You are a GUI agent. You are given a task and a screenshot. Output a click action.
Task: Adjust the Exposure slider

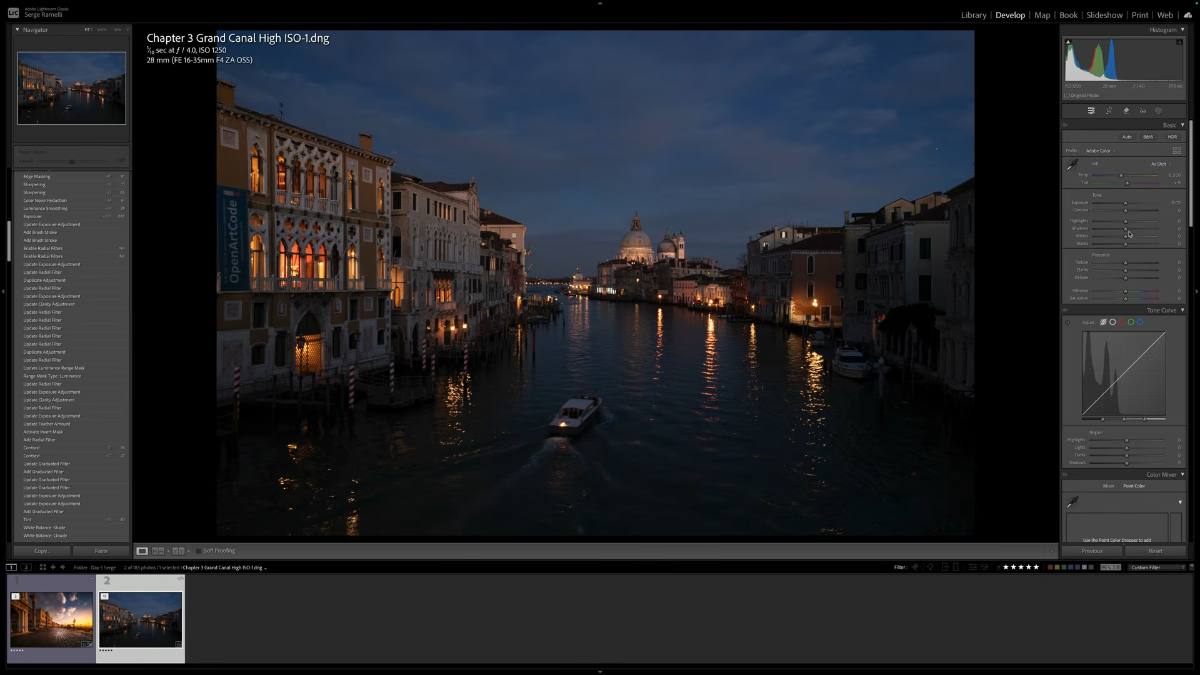[x=1125, y=203]
